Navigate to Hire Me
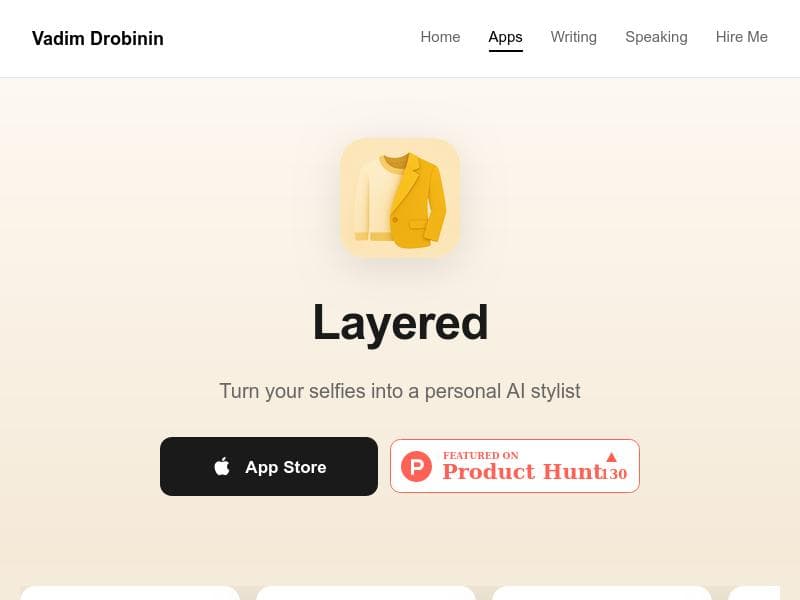This screenshot has width=800, height=600. click(x=741, y=37)
